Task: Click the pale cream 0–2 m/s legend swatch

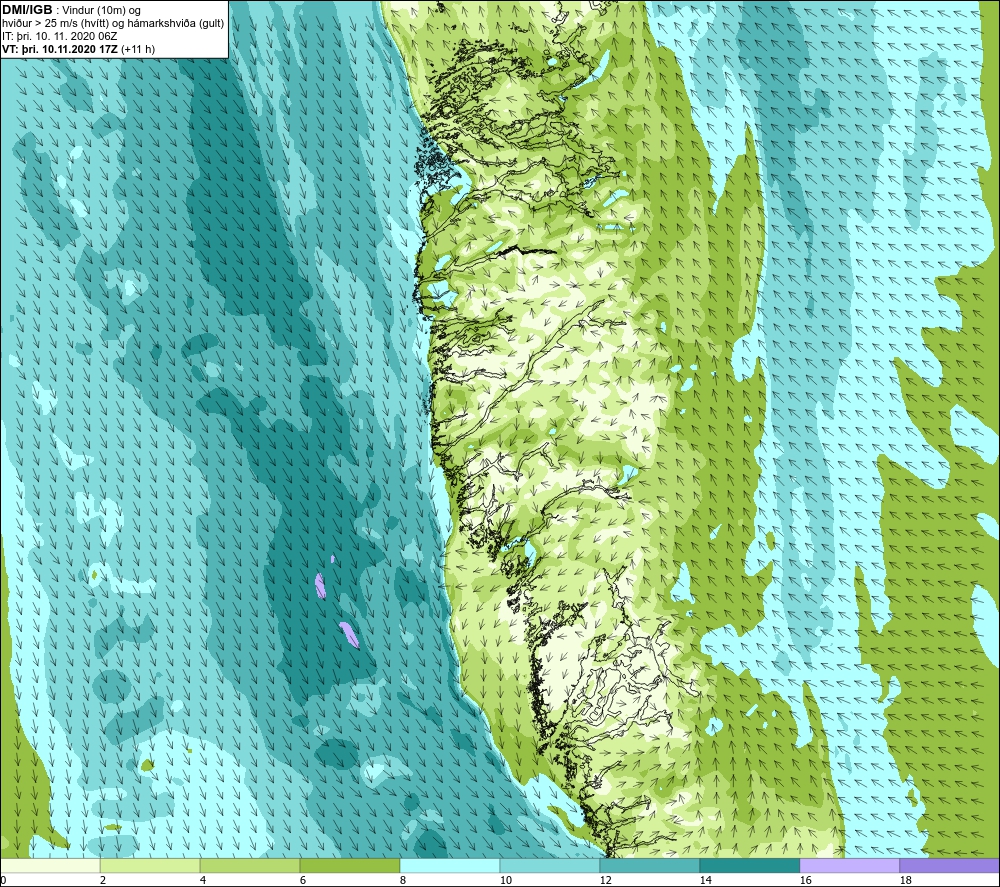Action: coord(50,865)
